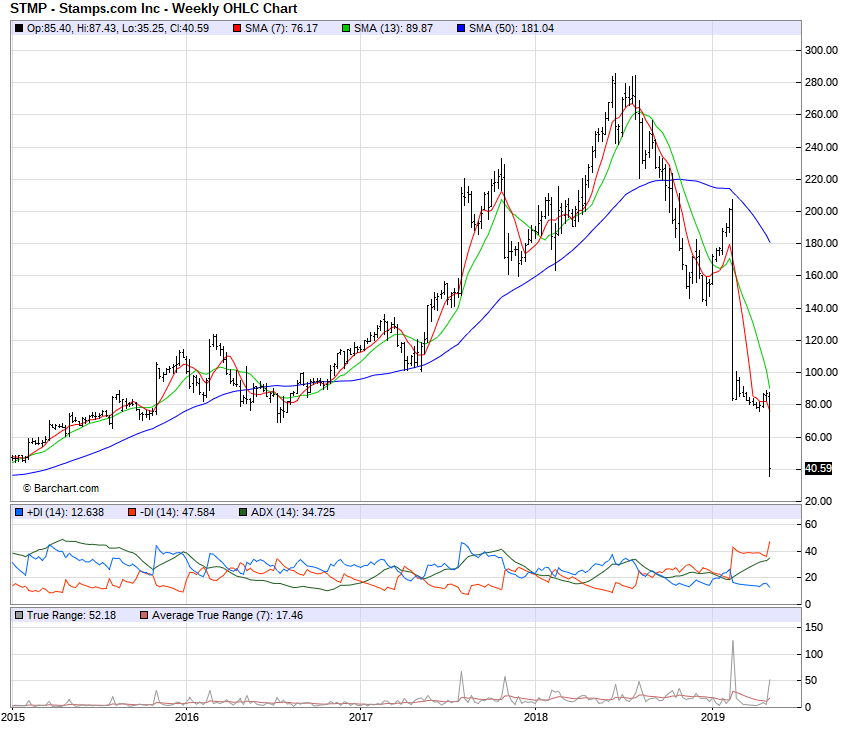Select the 2015 label on time axis
The image size is (843, 748).
click(x=13, y=717)
